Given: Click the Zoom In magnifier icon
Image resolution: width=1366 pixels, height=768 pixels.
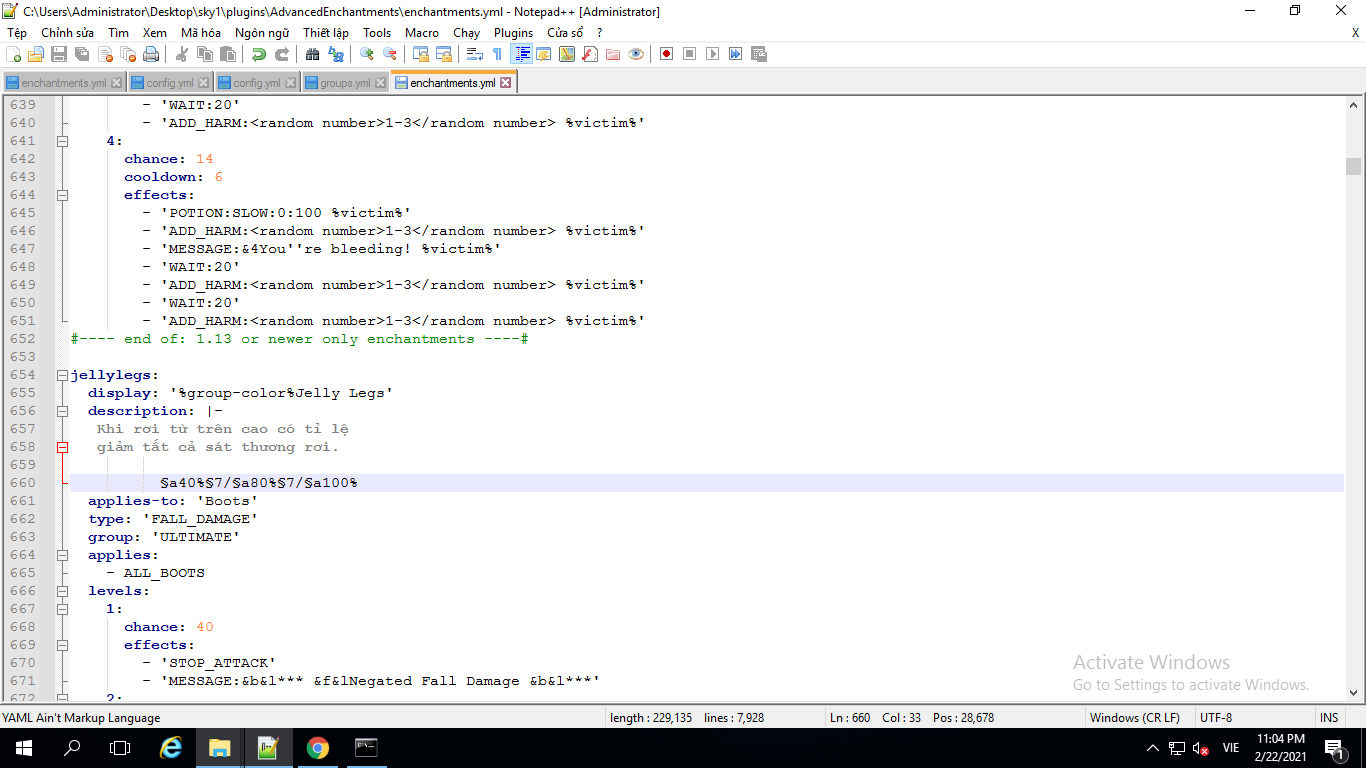Looking at the screenshot, I should pyautogui.click(x=367, y=54).
